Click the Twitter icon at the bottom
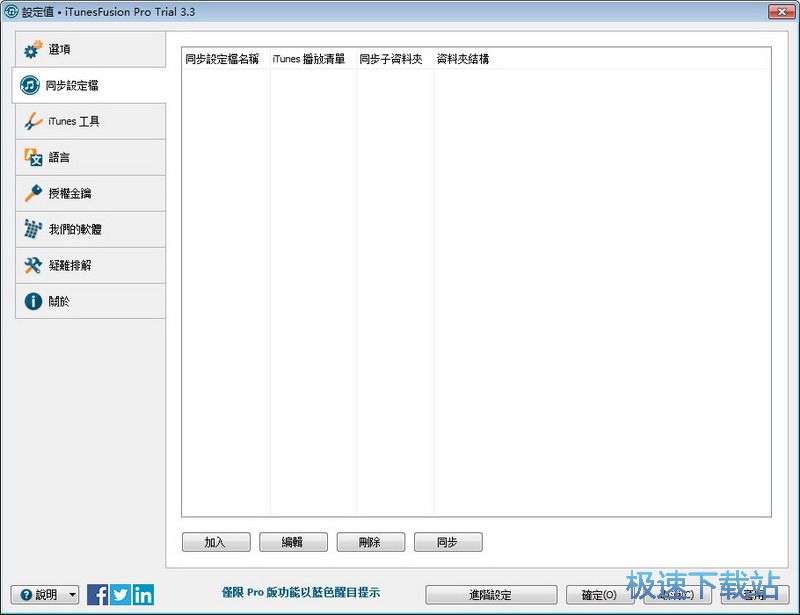The width and height of the screenshot is (800, 615). click(x=119, y=594)
